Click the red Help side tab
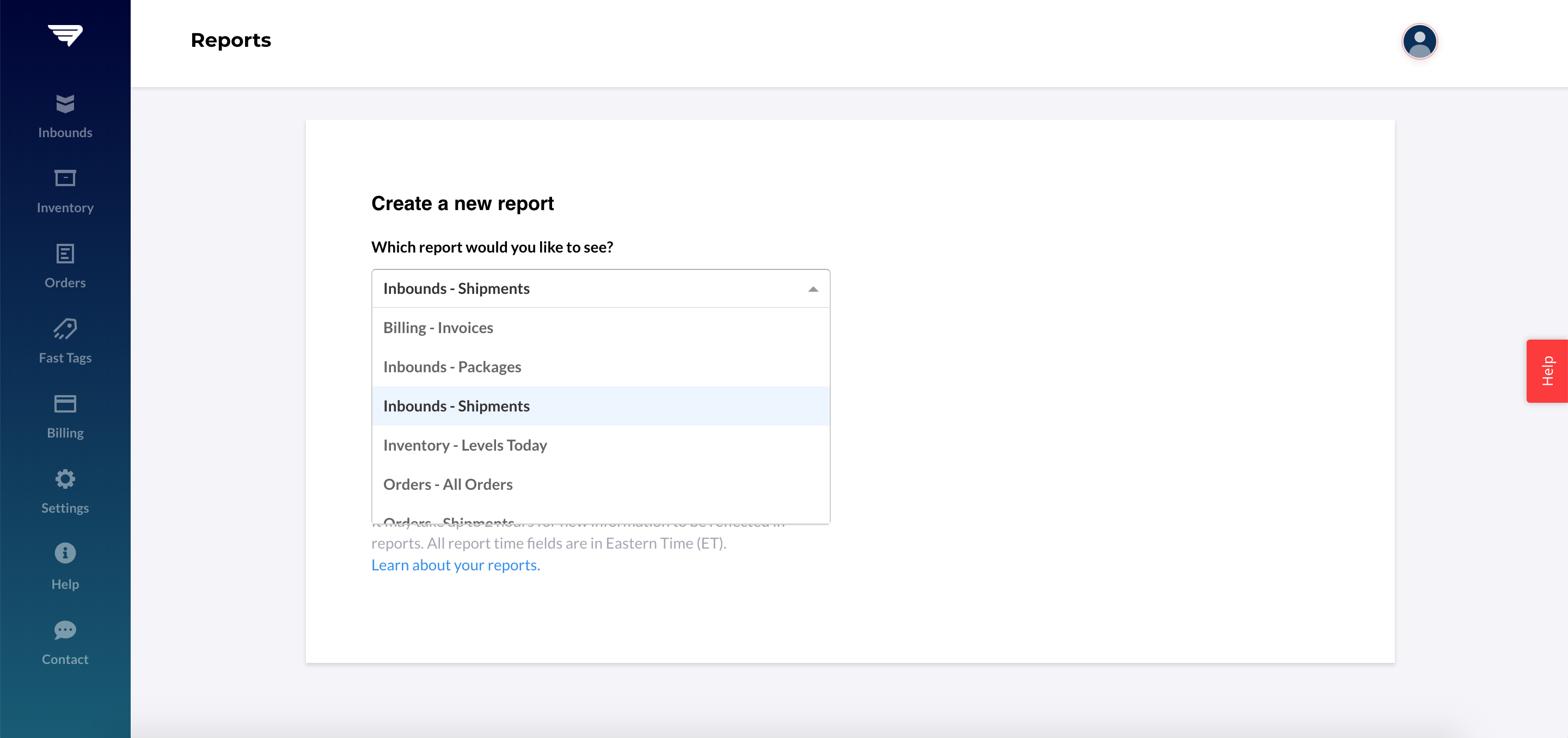Viewport: 1568px width, 738px height. pyautogui.click(x=1547, y=371)
